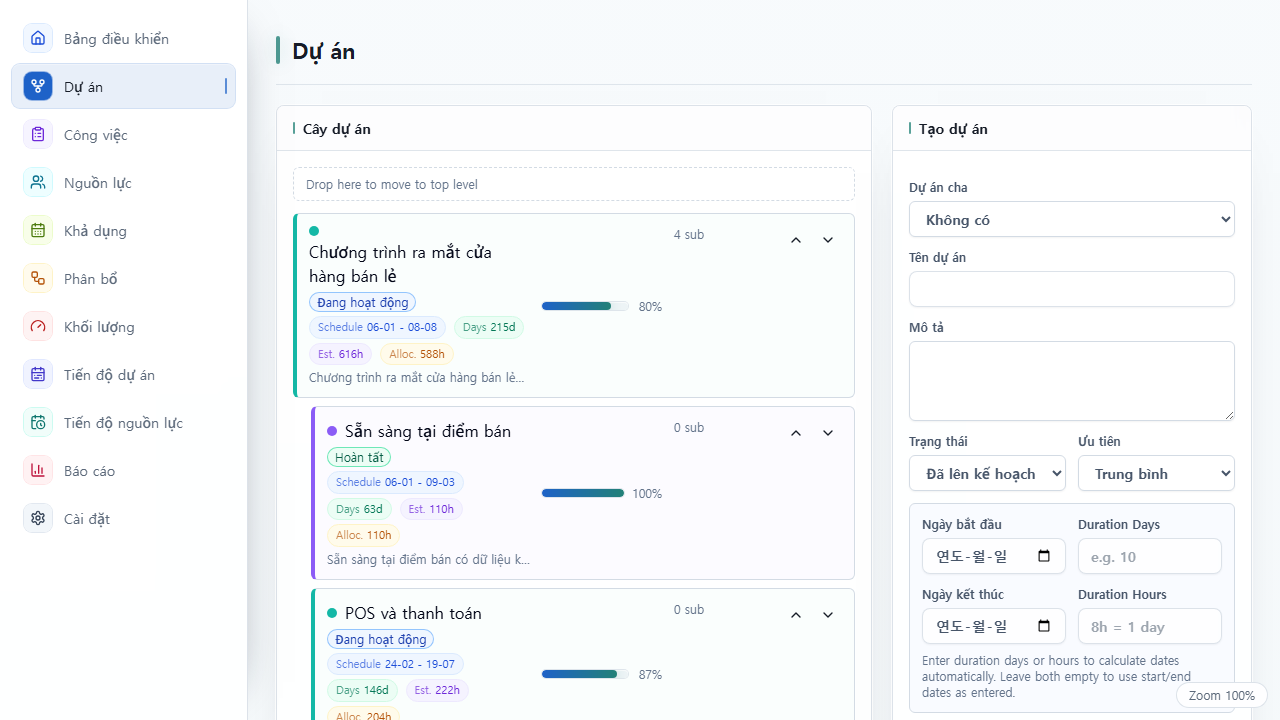Click the Khối lượng gauge icon

(38, 327)
